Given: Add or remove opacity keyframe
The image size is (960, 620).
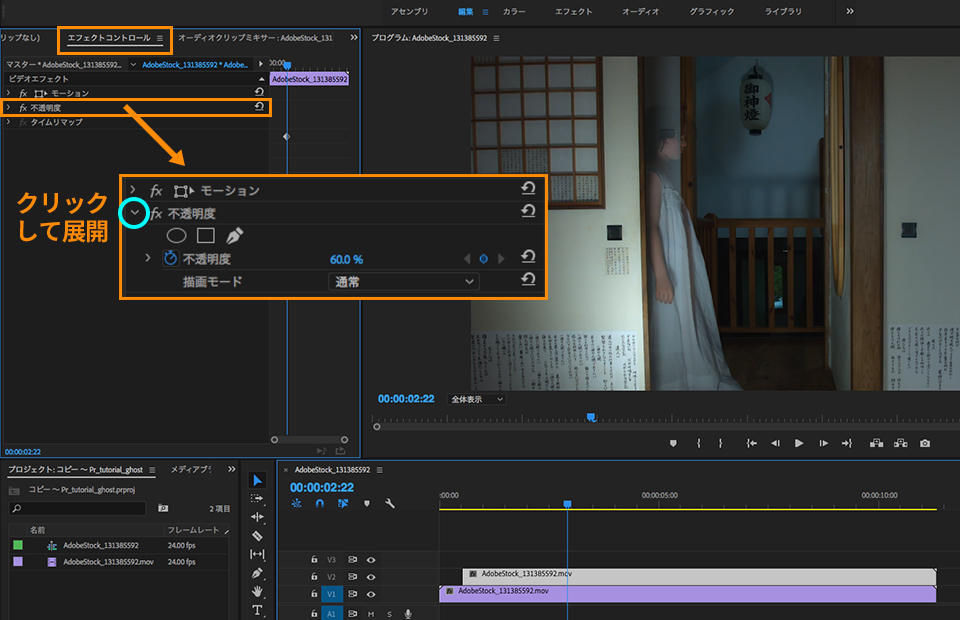Looking at the screenshot, I should pyautogui.click(x=484, y=259).
